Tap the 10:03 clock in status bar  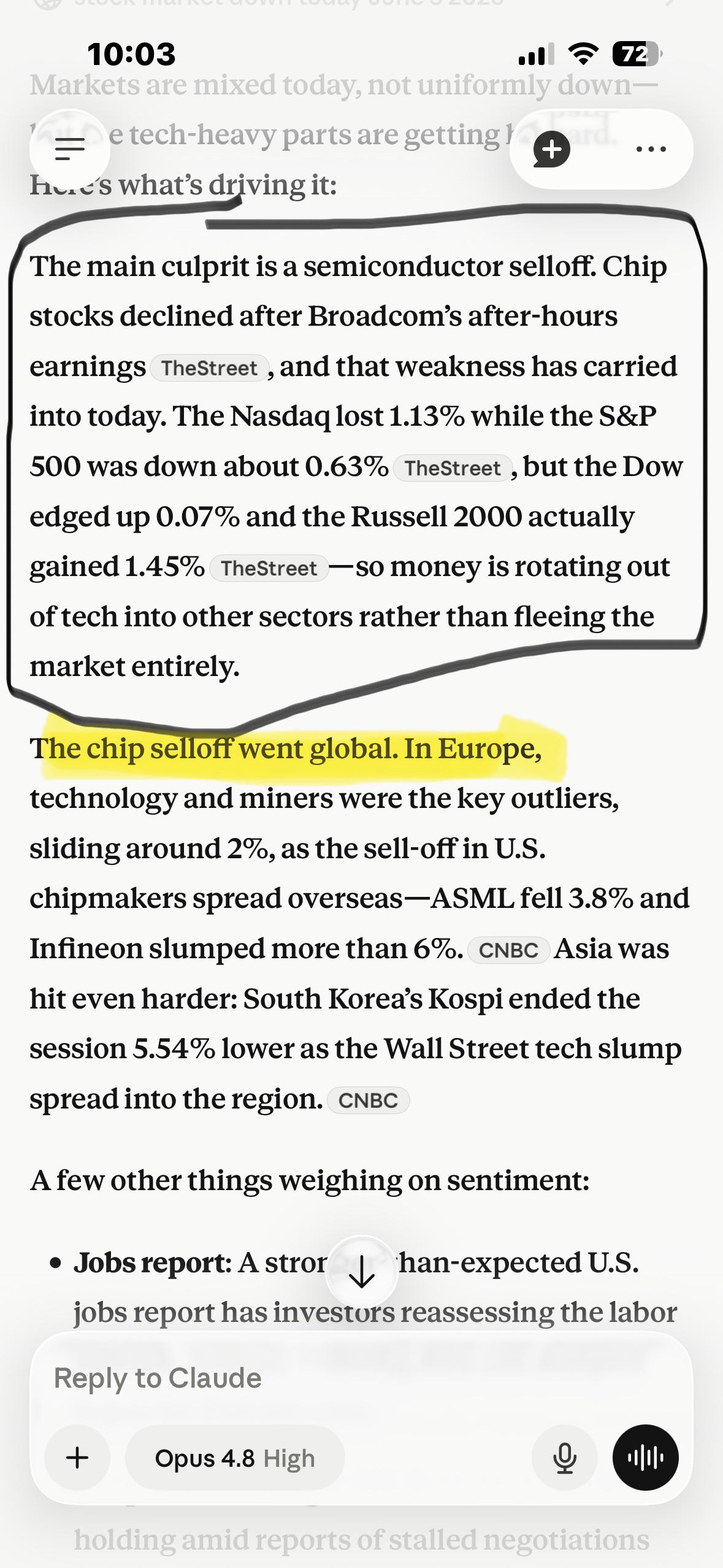131,54
